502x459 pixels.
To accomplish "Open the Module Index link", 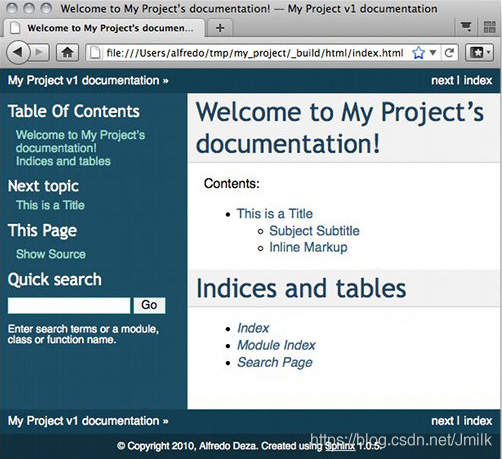I will [276, 345].
